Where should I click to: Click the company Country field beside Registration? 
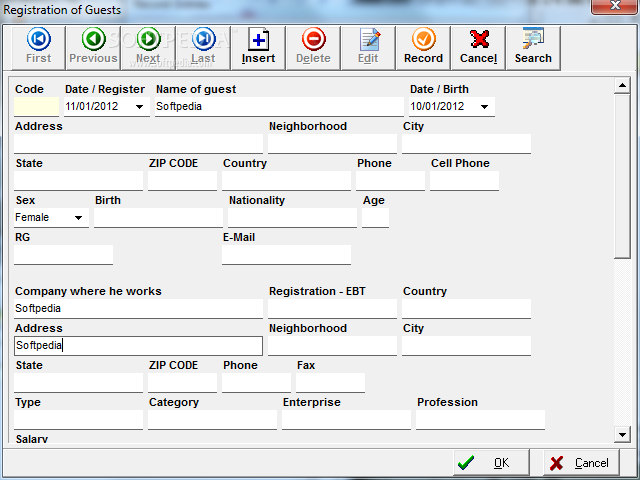coord(466,309)
